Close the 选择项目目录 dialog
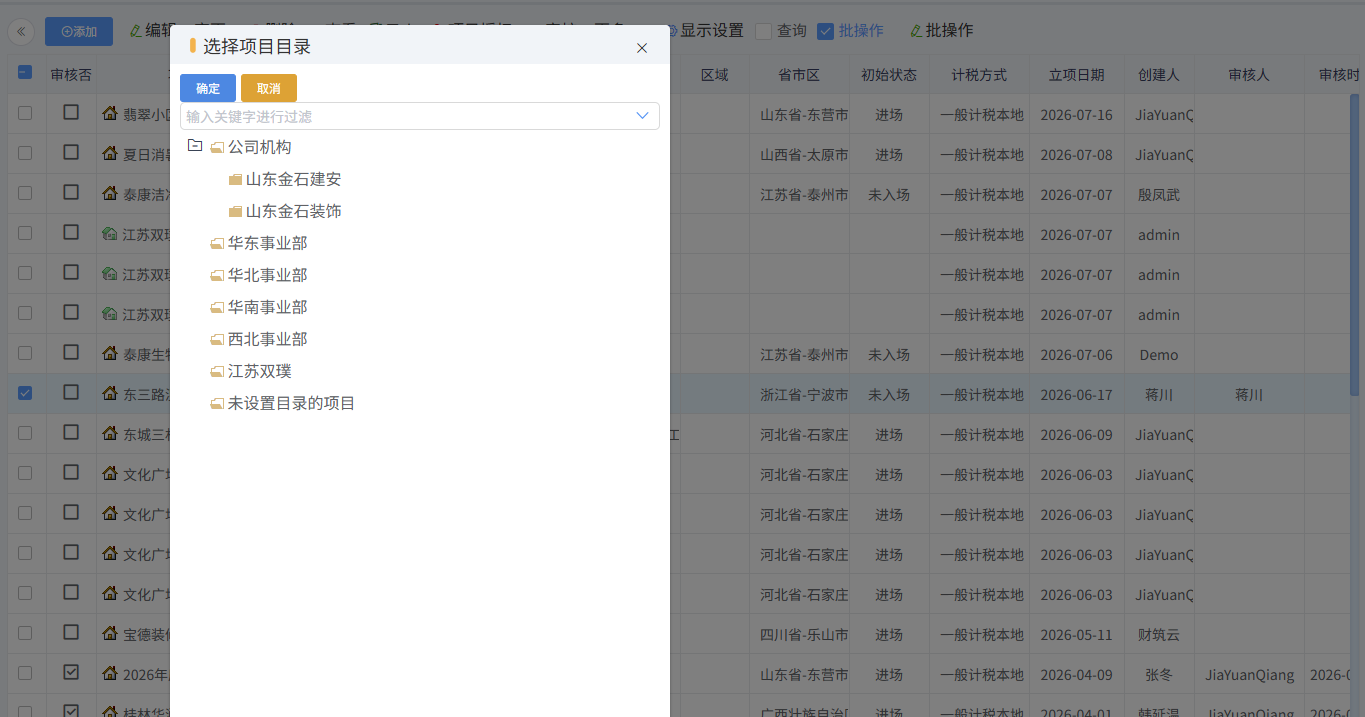 click(x=642, y=47)
